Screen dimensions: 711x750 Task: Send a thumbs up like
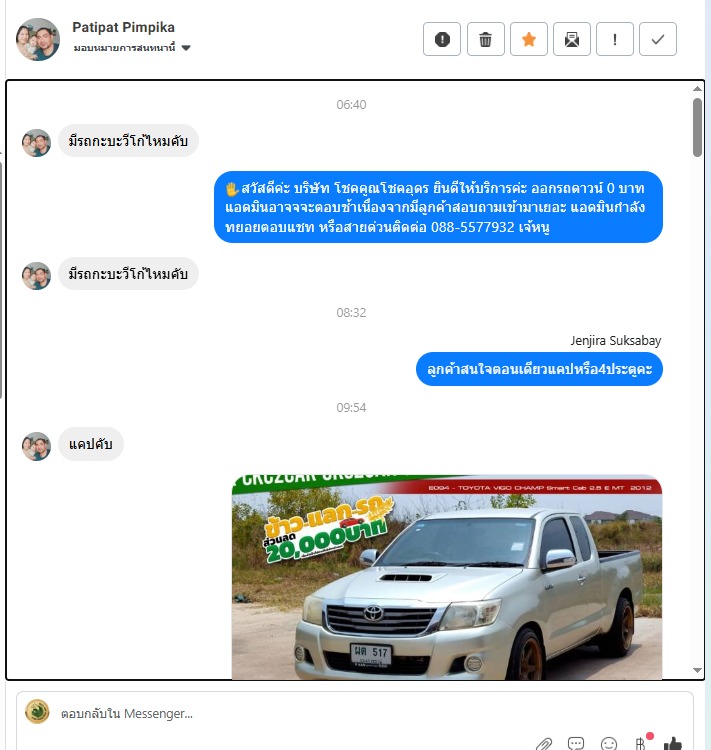672,744
